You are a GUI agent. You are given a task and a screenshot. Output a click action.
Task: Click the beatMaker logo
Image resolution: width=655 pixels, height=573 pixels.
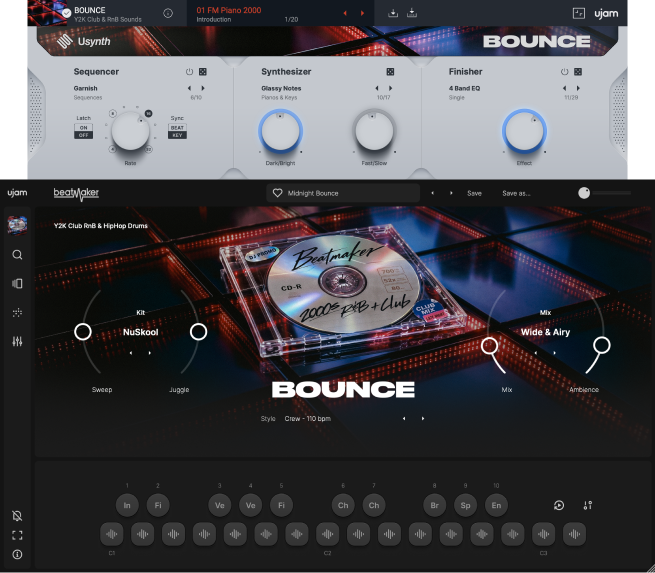point(76,193)
